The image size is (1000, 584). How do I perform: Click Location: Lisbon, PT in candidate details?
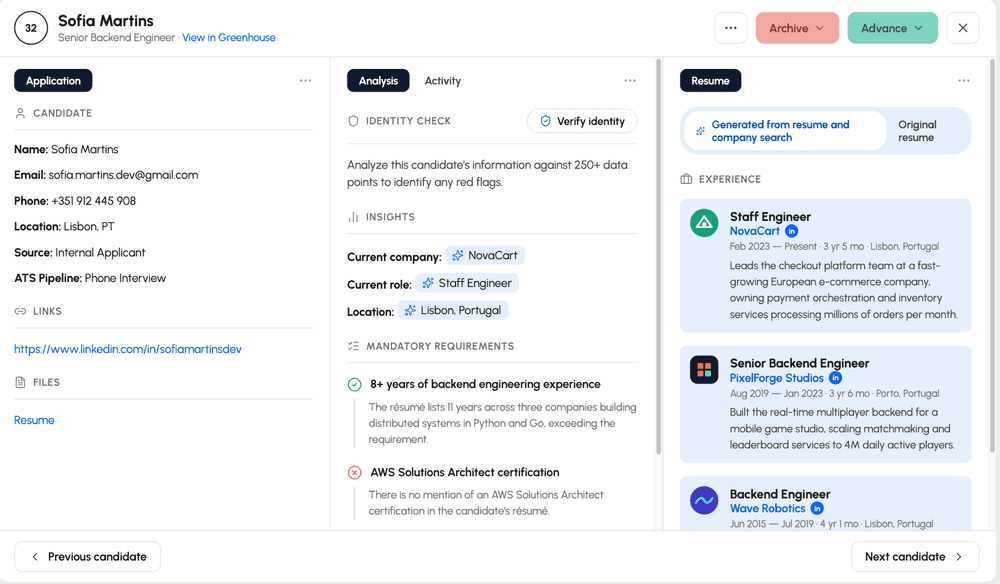coord(64,226)
